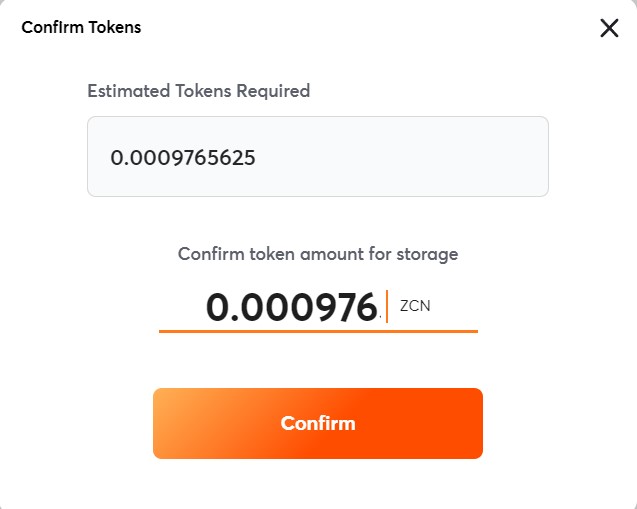The height and width of the screenshot is (509, 637).
Task: Close the Confirm Tokens dialog
Action: click(x=609, y=28)
